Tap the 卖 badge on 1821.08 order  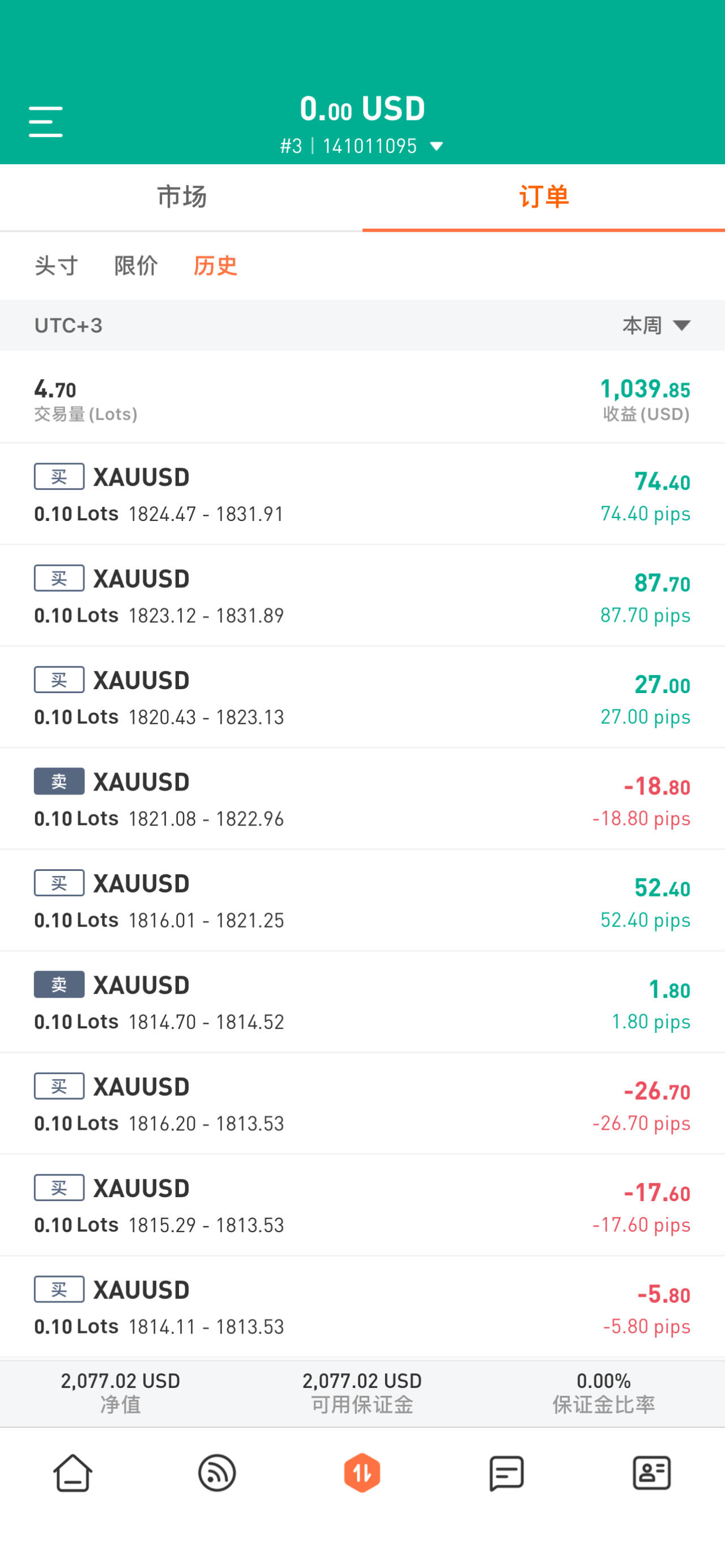[x=59, y=781]
